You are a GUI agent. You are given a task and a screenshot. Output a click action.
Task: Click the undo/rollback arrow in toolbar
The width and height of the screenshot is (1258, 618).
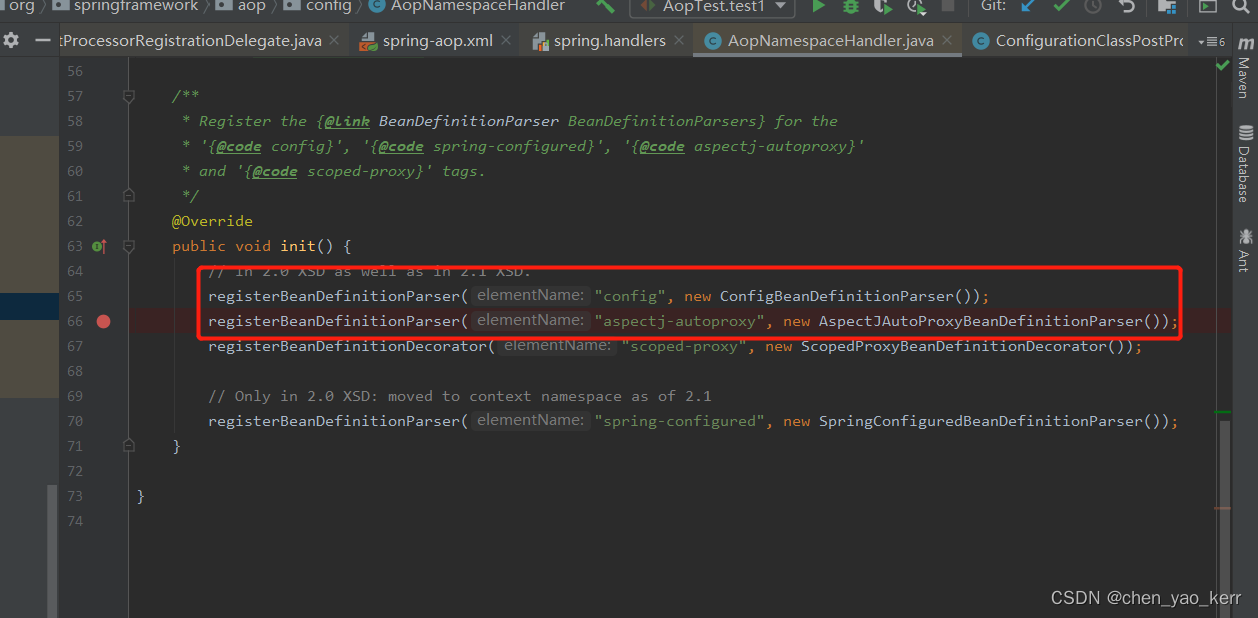pyautogui.click(x=1126, y=7)
